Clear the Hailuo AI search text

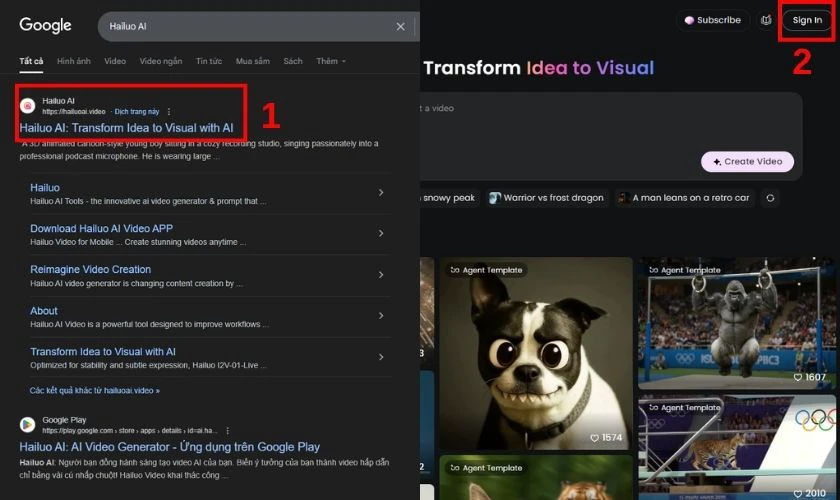(400, 26)
